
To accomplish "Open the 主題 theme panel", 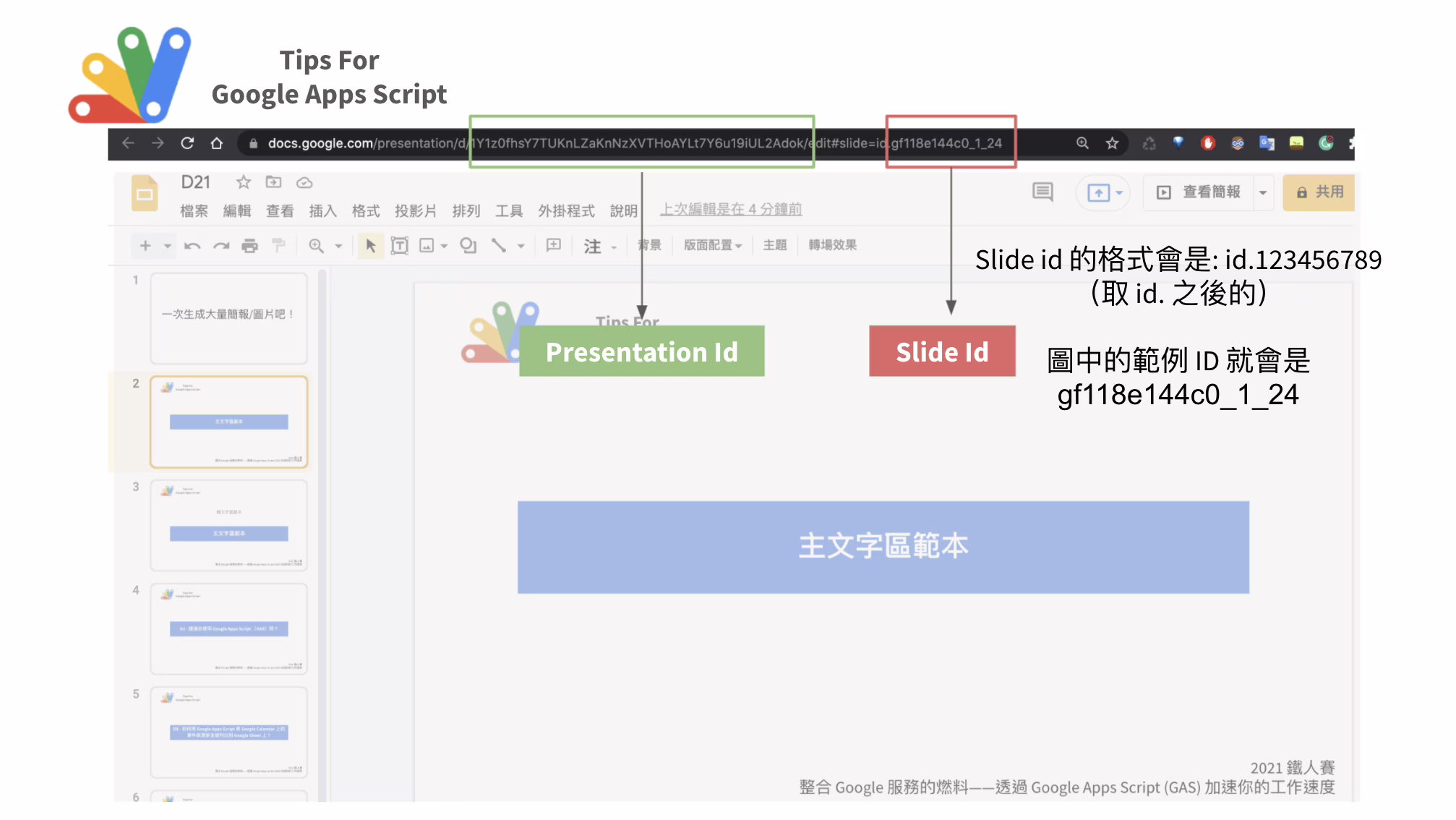I will tap(775, 245).
